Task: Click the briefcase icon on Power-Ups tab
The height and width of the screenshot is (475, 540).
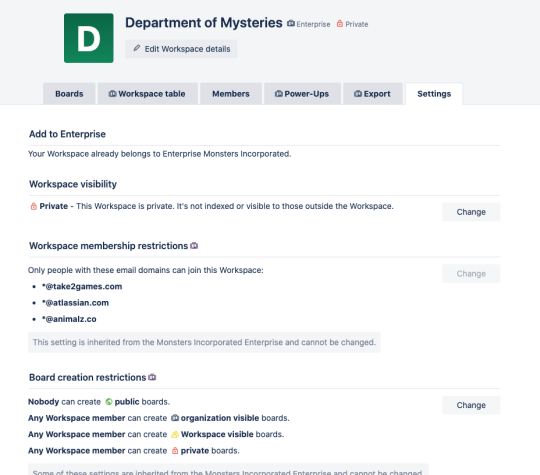Action: pos(279,94)
